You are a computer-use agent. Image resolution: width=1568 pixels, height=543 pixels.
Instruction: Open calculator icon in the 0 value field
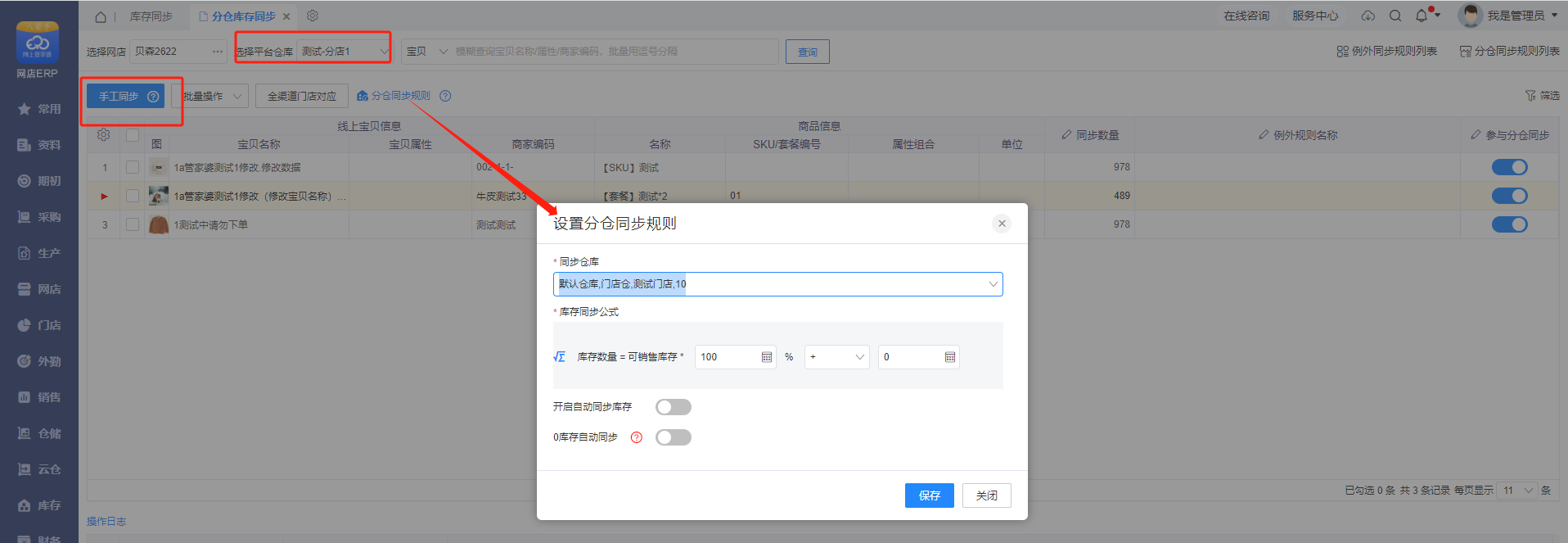pyautogui.click(x=950, y=357)
